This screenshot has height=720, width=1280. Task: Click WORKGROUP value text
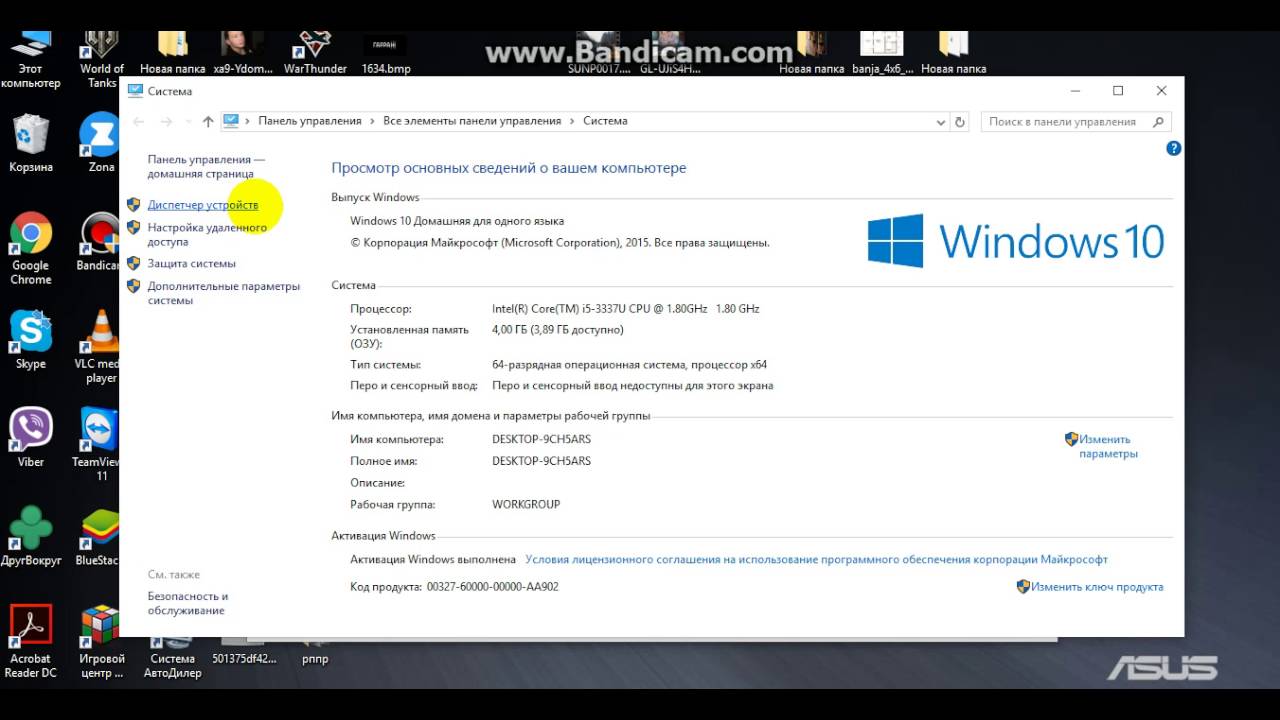click(526, 505)
